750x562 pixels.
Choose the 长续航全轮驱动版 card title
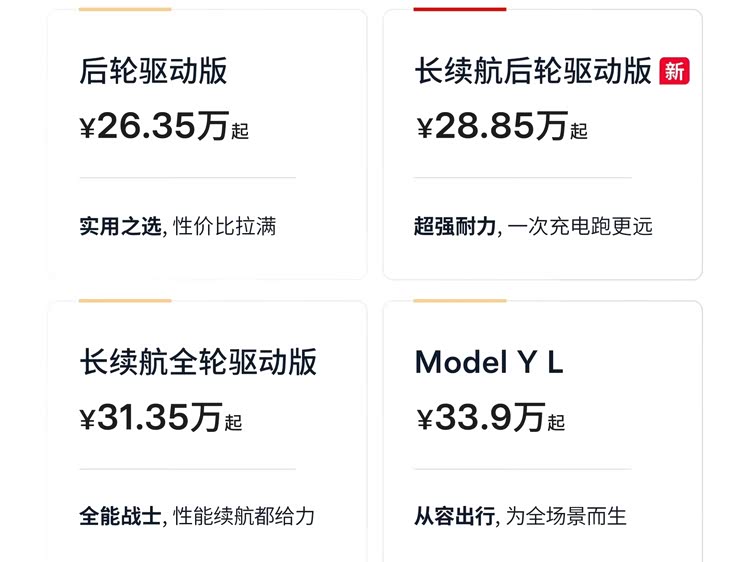(198, 362)
